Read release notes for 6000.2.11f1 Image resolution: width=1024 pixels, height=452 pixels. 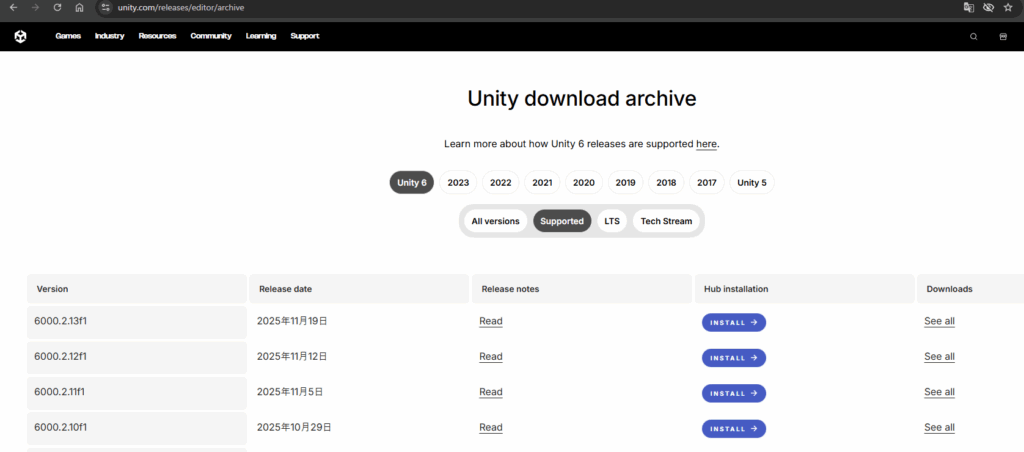(x=490, y=392)
